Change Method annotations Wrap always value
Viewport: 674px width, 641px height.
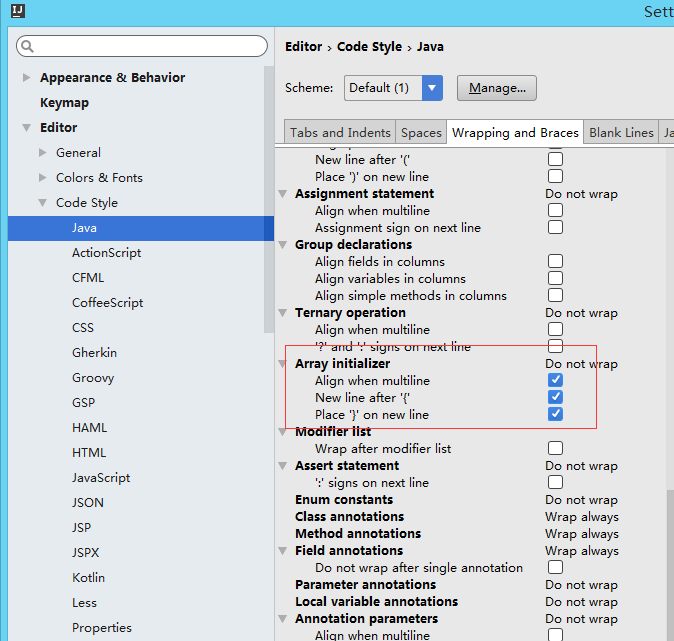[582, 534]
